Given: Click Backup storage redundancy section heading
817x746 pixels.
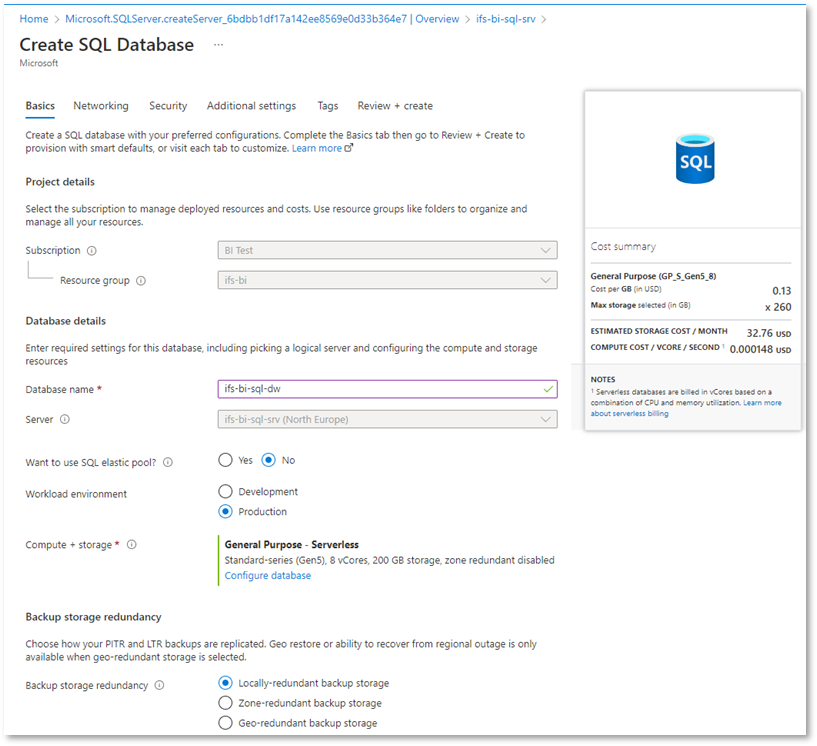Looking at the screenshot, I should click(93, 617).
